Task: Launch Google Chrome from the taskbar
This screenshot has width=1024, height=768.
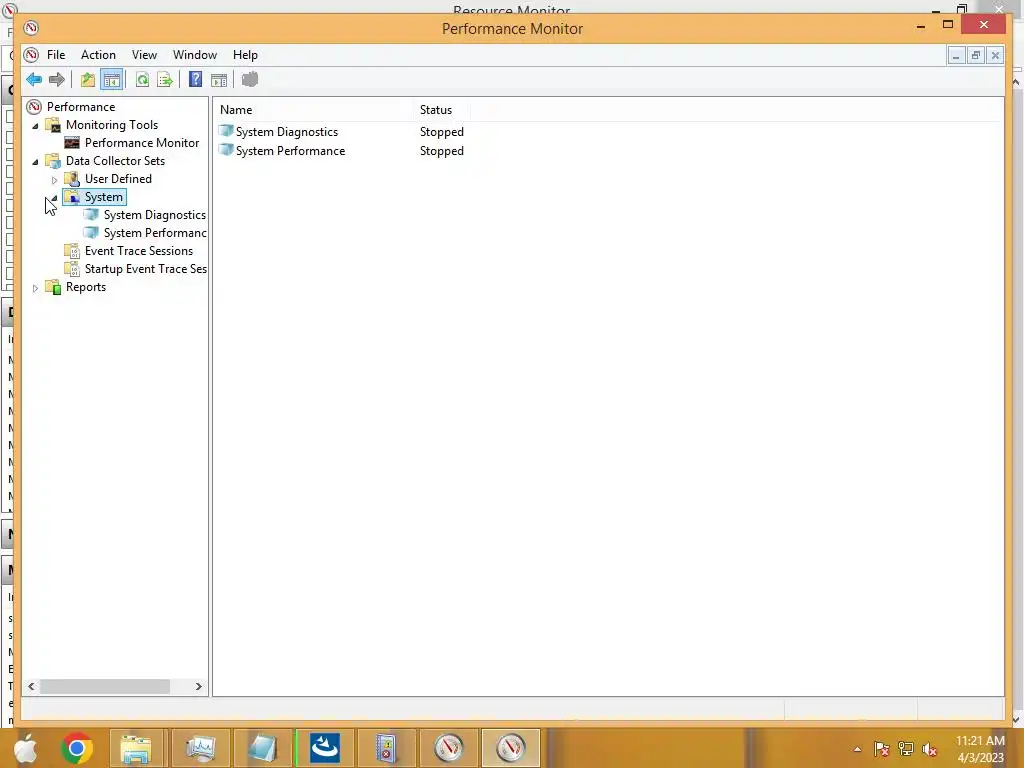Action: click(76, 748)
